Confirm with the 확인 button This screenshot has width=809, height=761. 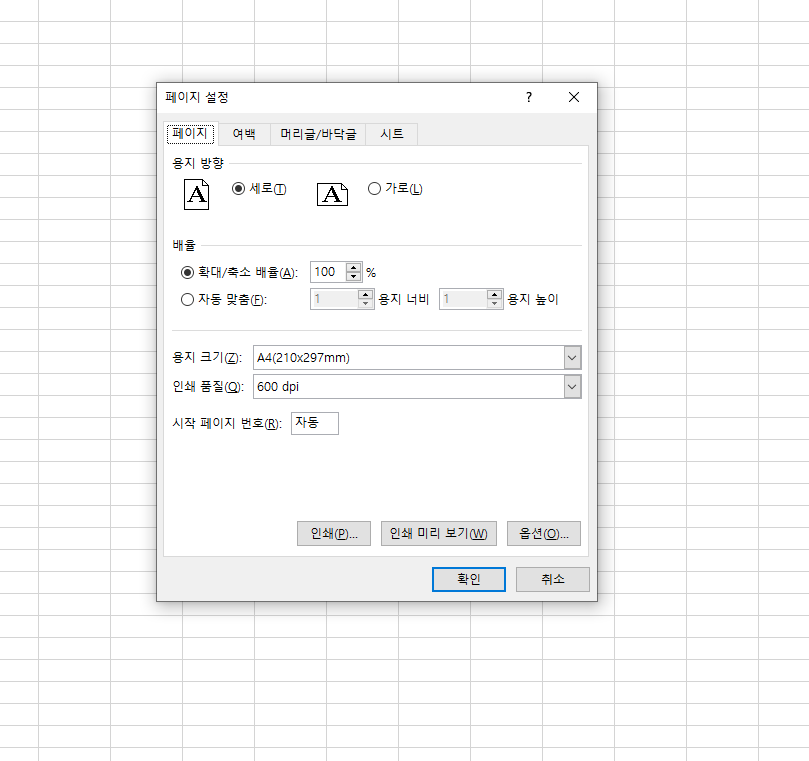point(468,579)
